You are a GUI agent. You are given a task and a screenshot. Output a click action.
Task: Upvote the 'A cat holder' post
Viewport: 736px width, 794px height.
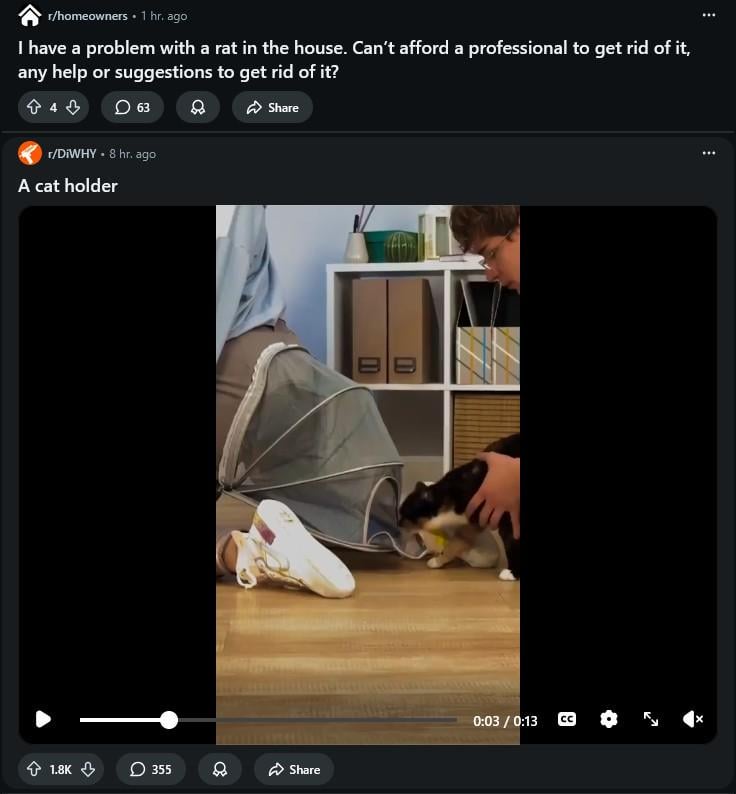32,769
